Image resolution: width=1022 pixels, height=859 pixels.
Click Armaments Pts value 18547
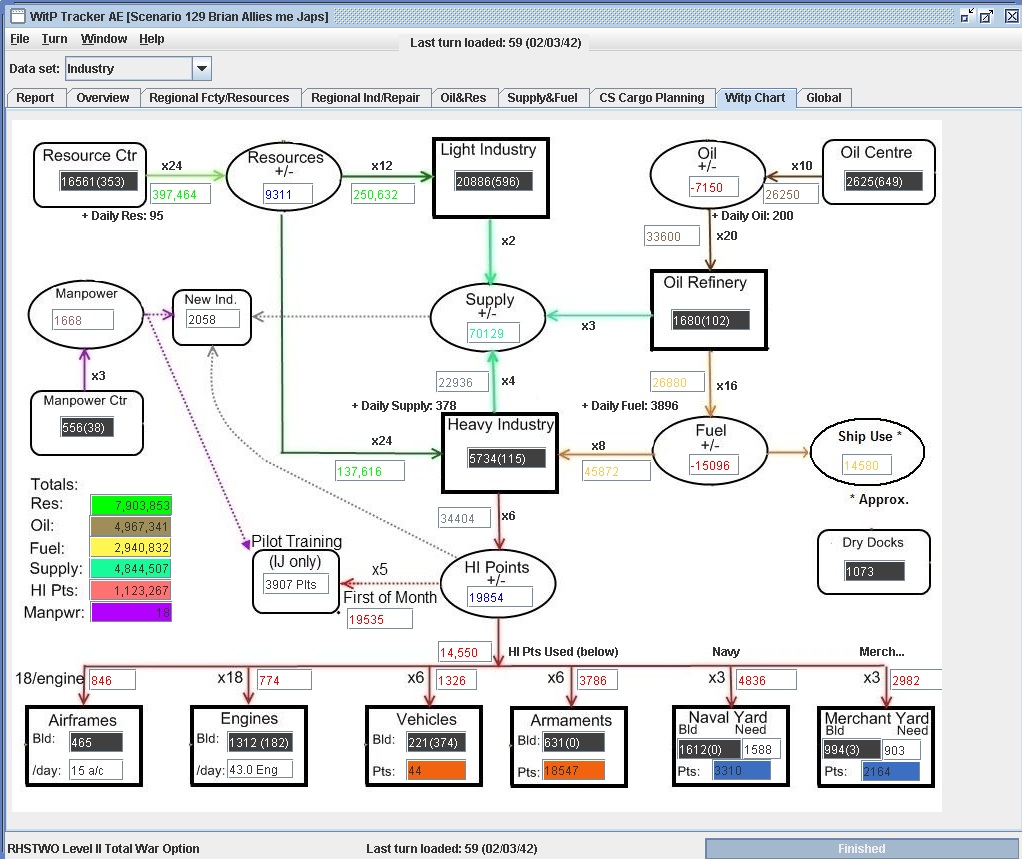574,770
